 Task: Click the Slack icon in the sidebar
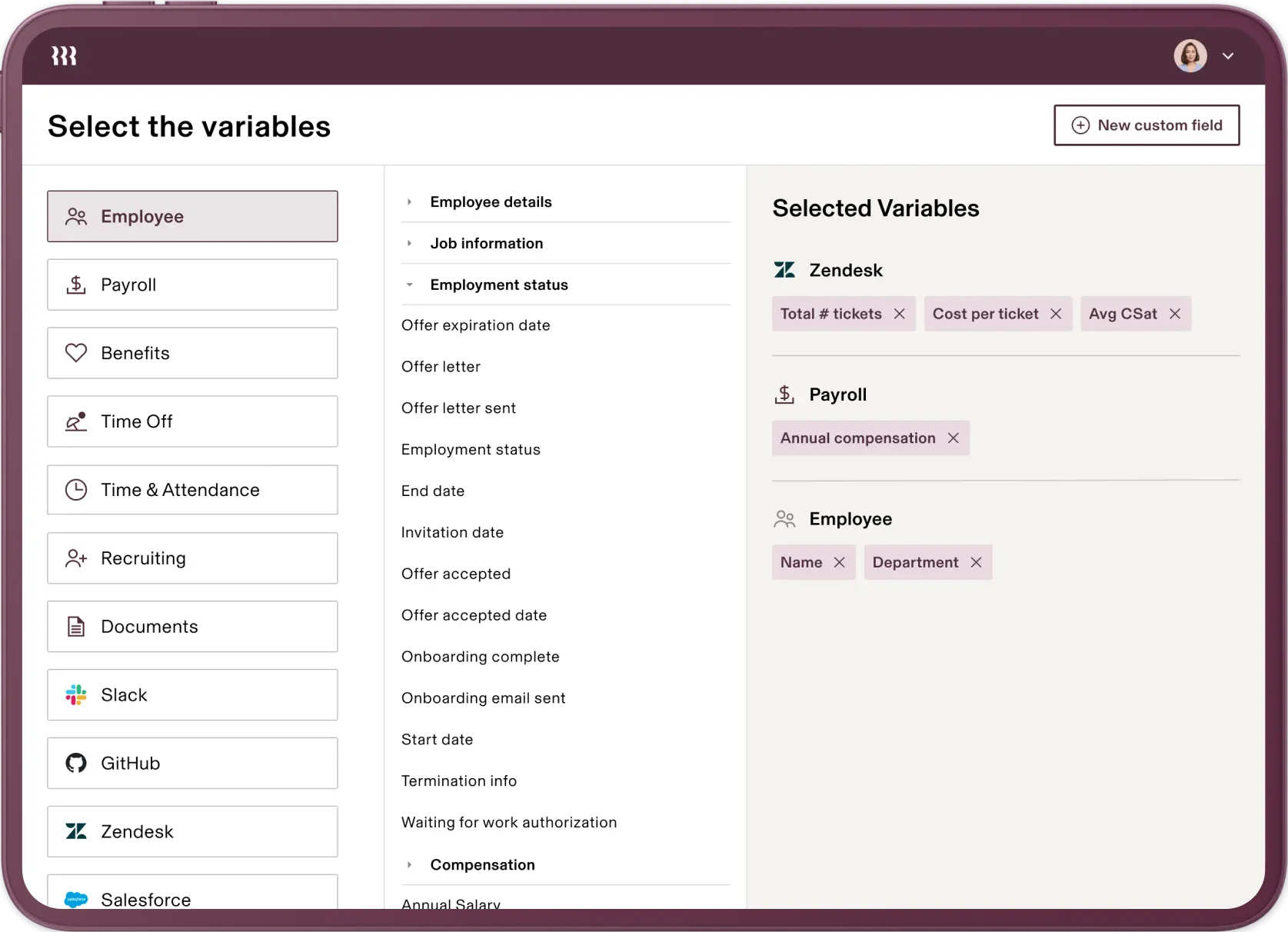(76, 695)
